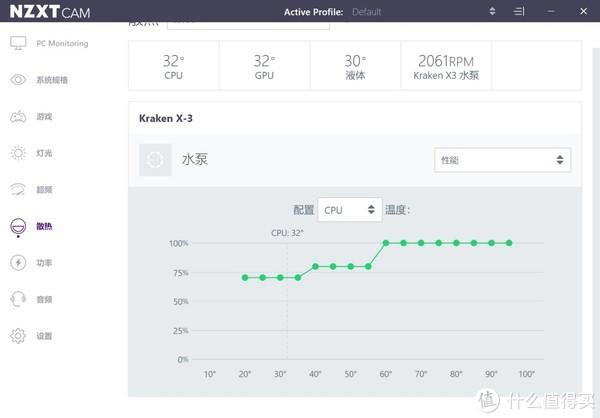This screenshot has height=418, width=600.
Task: Select the curve point at 80°
Action: [x=456, y=243]
